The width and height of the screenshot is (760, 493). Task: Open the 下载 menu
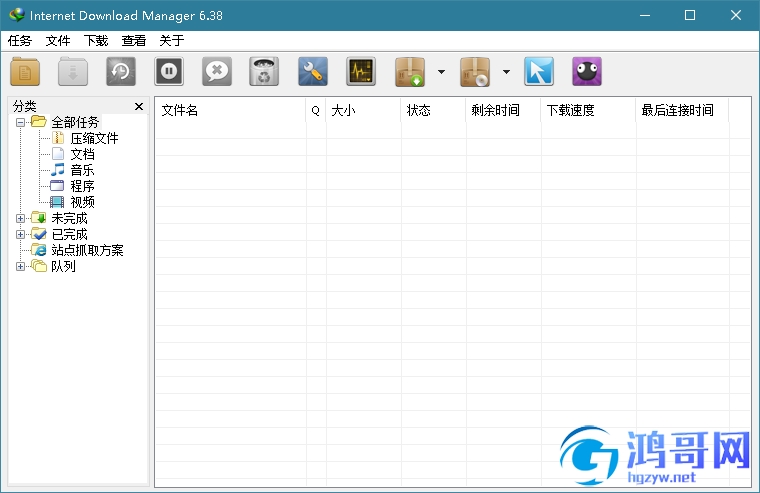(96, 41)
